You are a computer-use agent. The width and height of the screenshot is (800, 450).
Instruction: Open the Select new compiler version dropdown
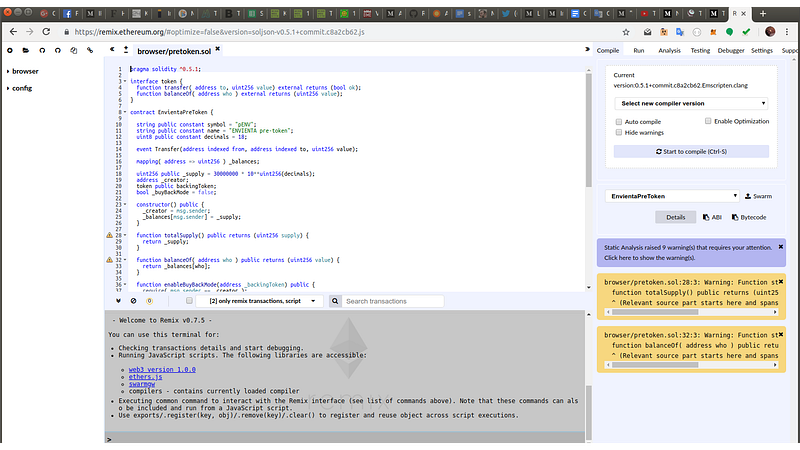(x=691, y=103)
